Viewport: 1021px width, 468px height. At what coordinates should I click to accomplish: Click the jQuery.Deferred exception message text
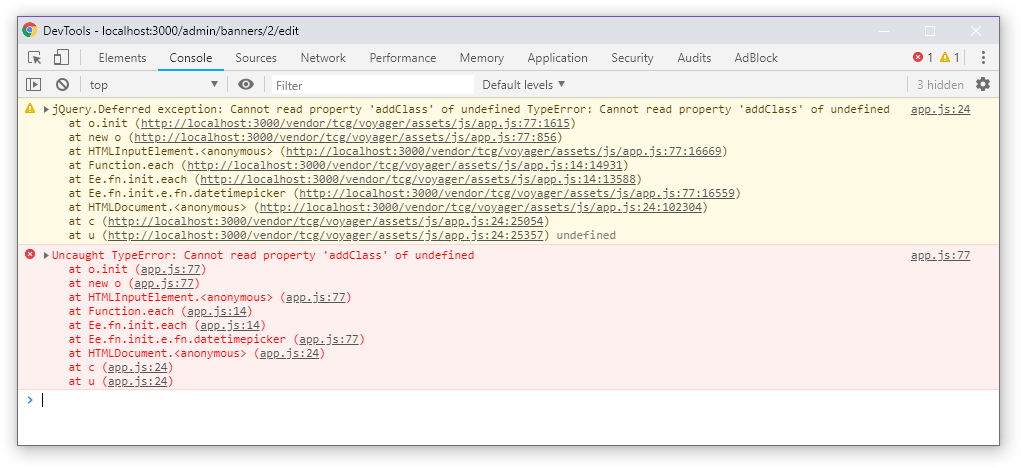tap(471, 109)
